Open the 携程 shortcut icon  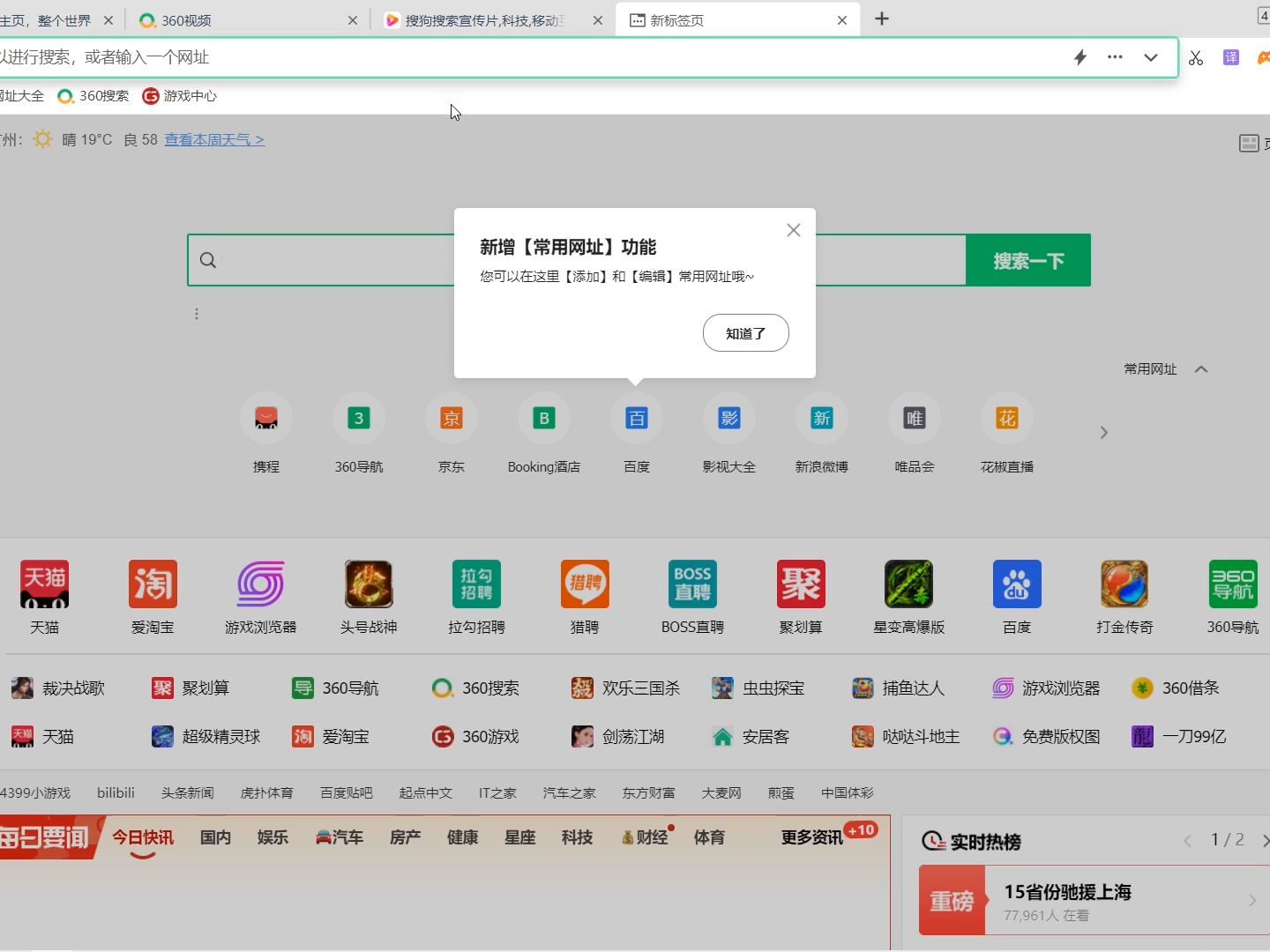266,418
